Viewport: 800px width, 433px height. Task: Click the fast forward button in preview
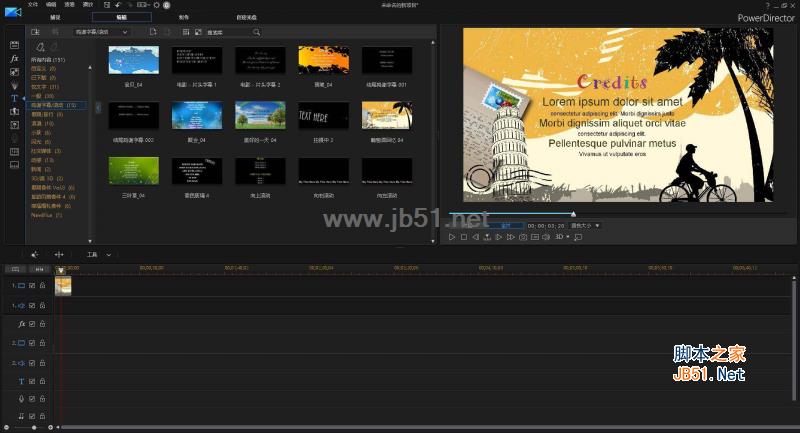pos(511,237)
